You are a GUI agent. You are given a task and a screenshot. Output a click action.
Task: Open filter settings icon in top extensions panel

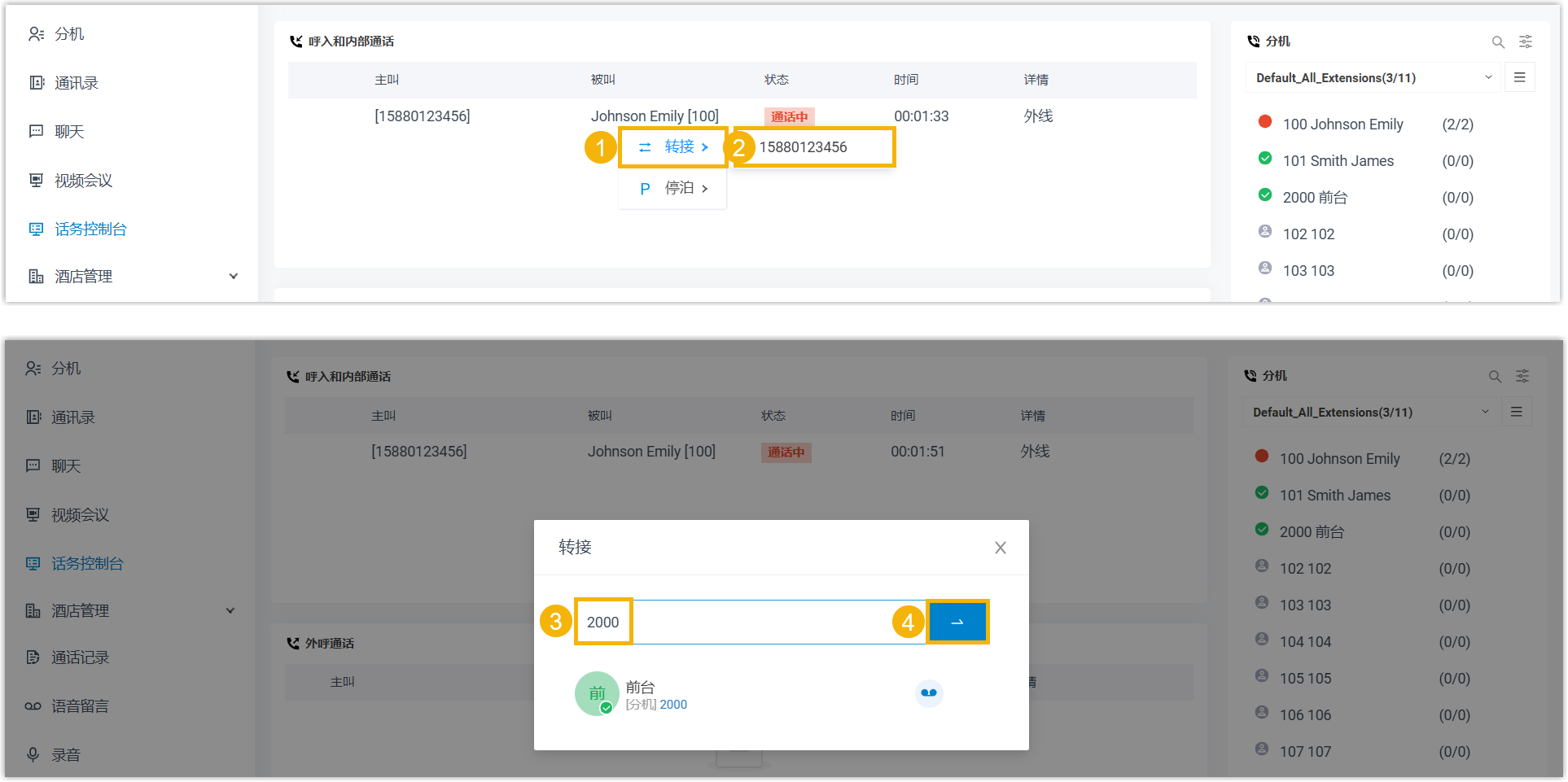[1526, 42]
